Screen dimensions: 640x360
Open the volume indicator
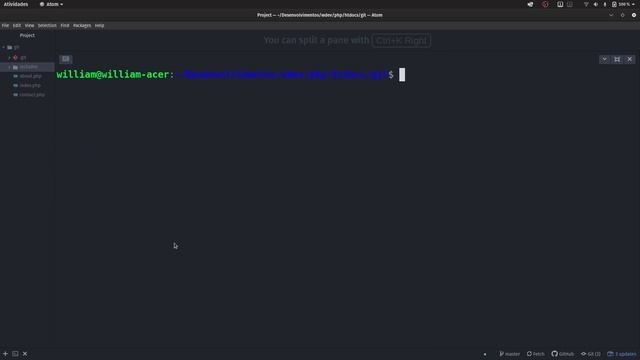coord(596,4)
